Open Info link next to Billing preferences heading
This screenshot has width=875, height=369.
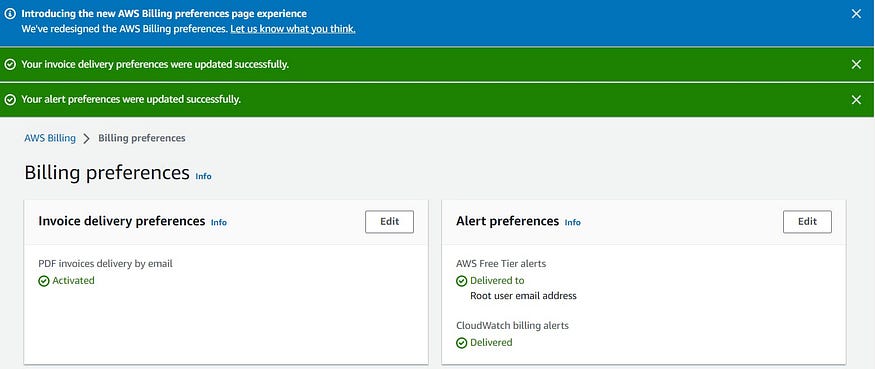[x=203, y=176]
